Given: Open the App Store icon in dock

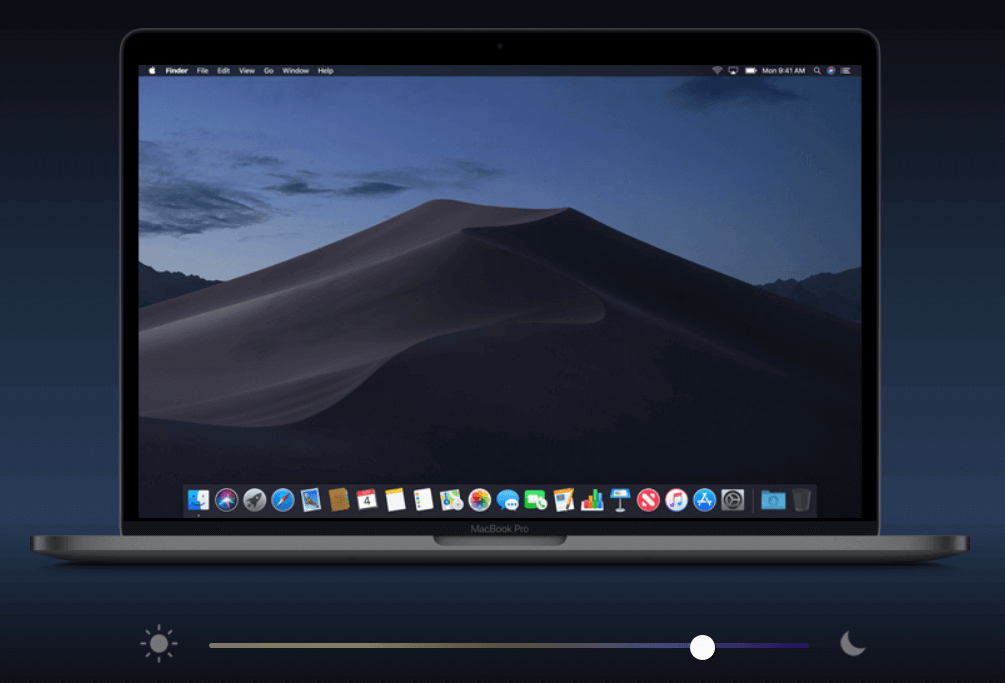Looking at the screenshot, I should point(704,500).
